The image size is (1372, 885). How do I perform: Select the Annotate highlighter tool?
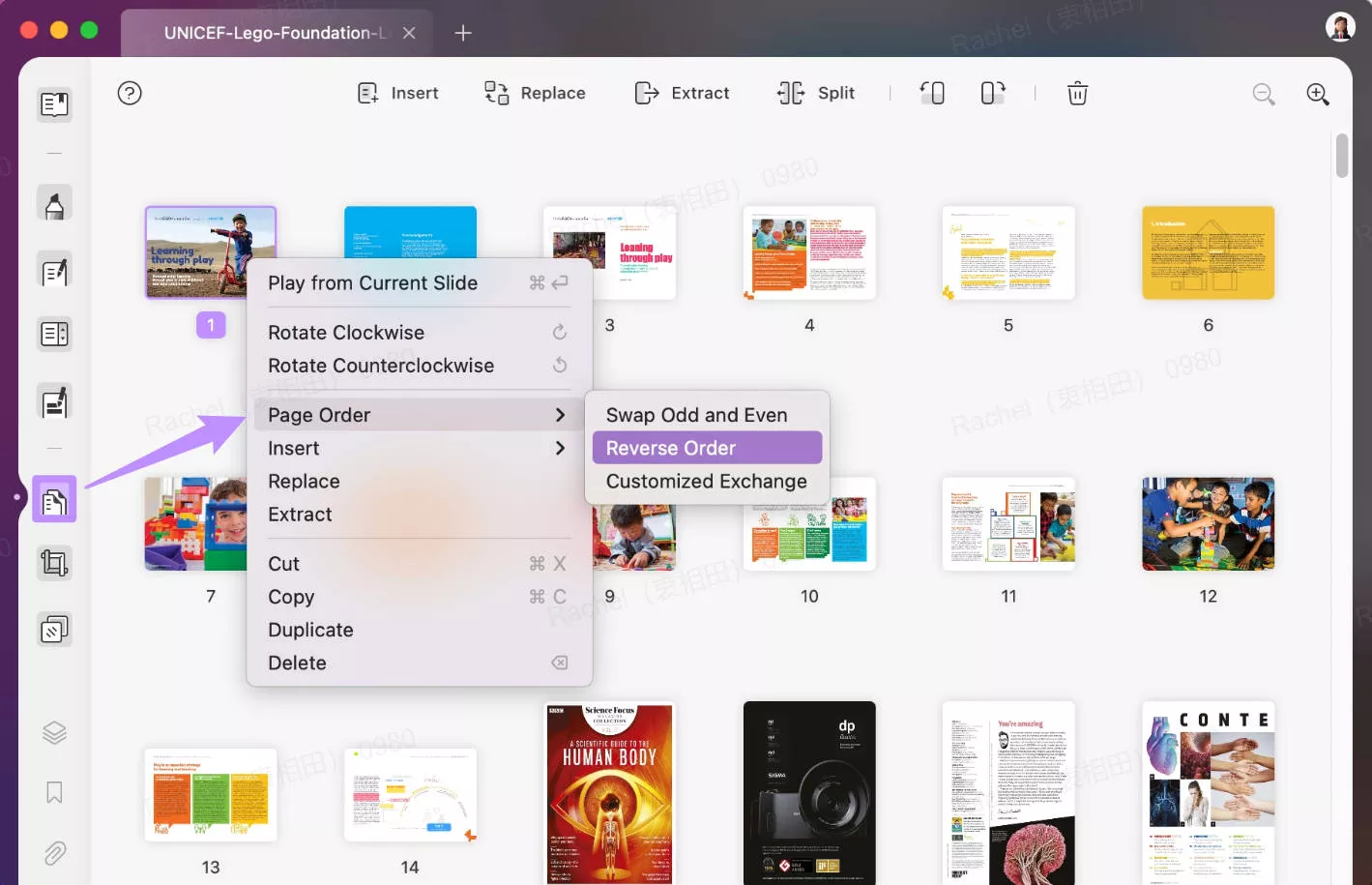53,203
